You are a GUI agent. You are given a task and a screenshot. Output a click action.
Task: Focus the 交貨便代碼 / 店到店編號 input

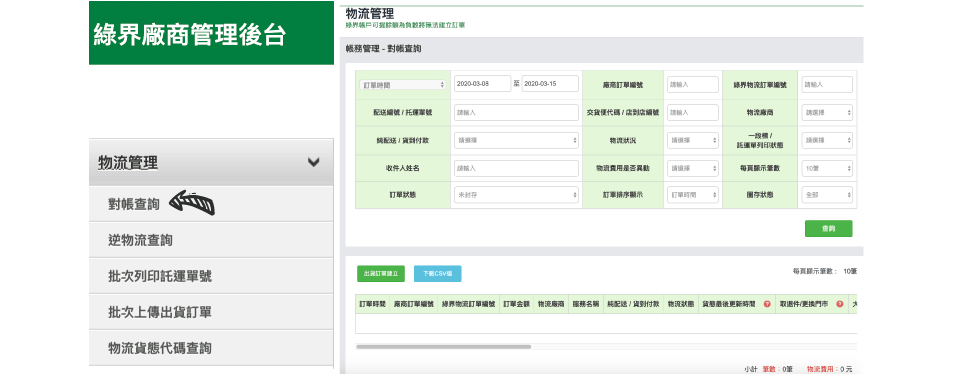coord(692,113)
